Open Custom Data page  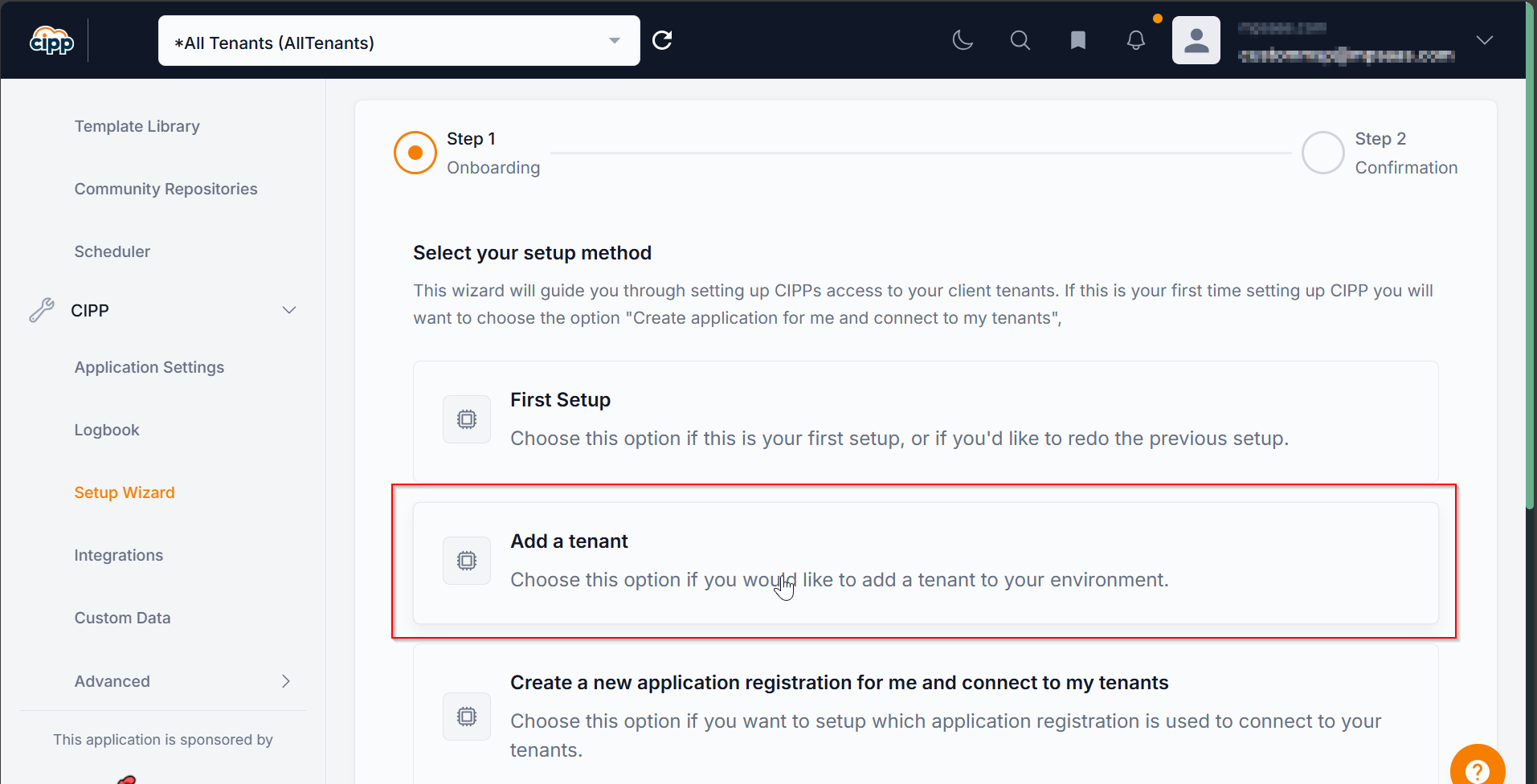coord(123,618)
